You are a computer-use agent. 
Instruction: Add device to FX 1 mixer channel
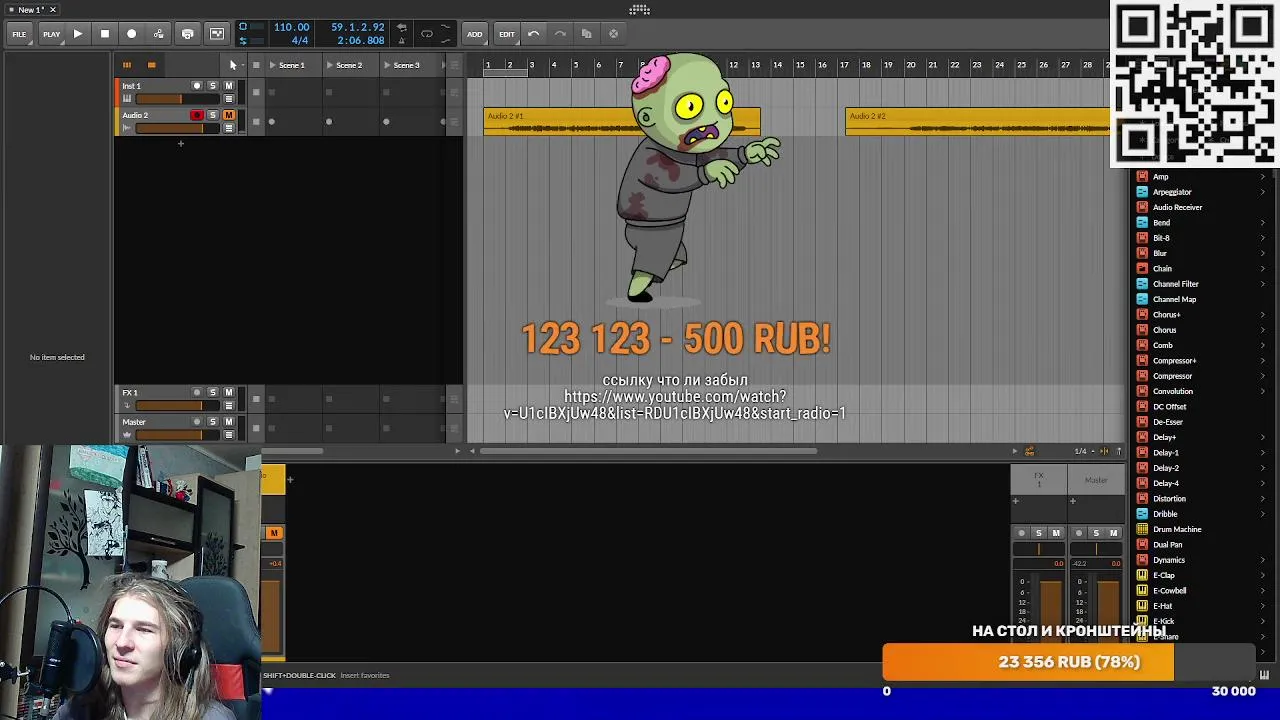click(x=1016, y=501)
